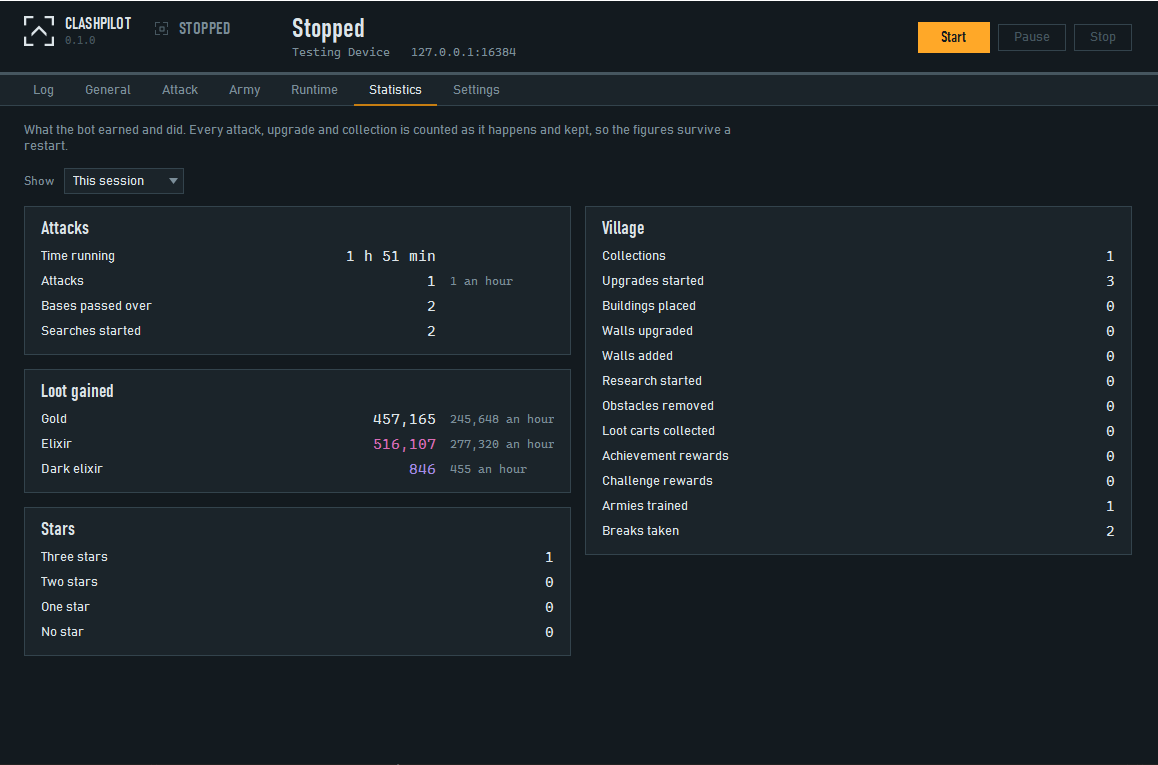Viewport: 1158px width, 765px height.
Task: Click the 'Walls upgraded' row label
Action: tap(647, 331)
